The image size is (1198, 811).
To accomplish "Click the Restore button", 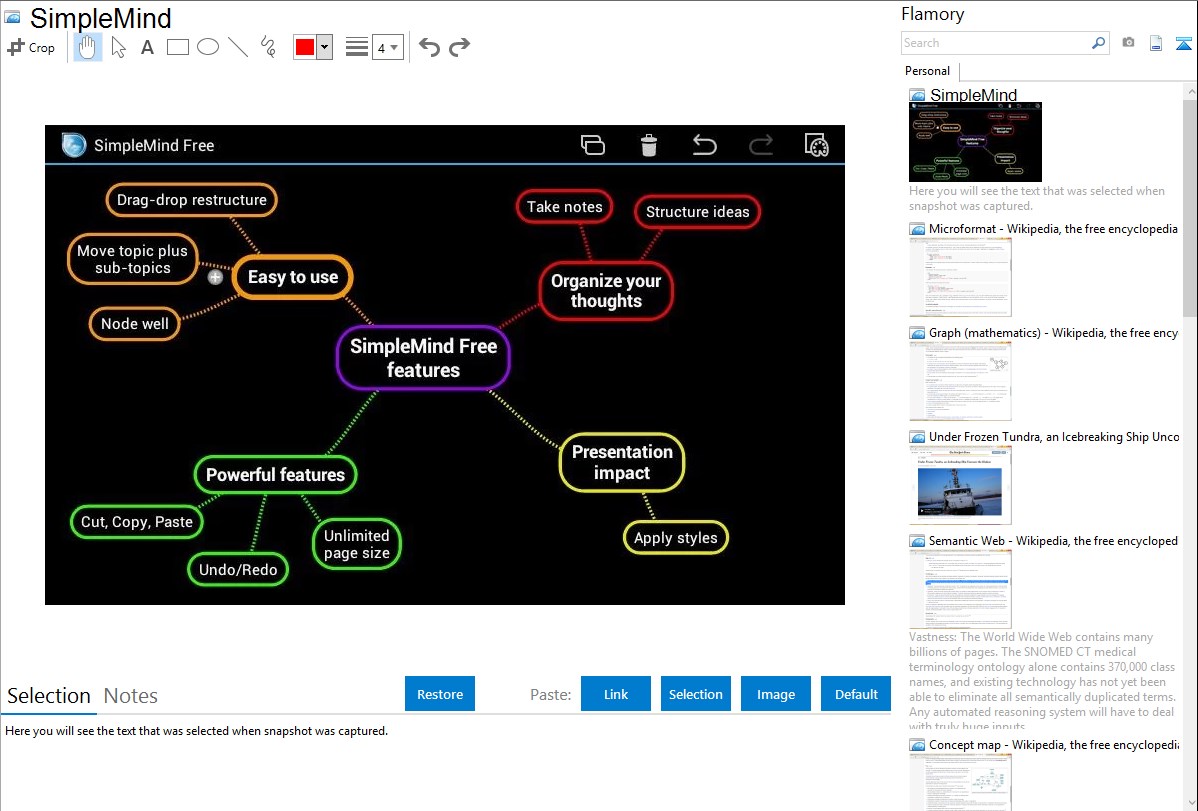I will point(440,694).
